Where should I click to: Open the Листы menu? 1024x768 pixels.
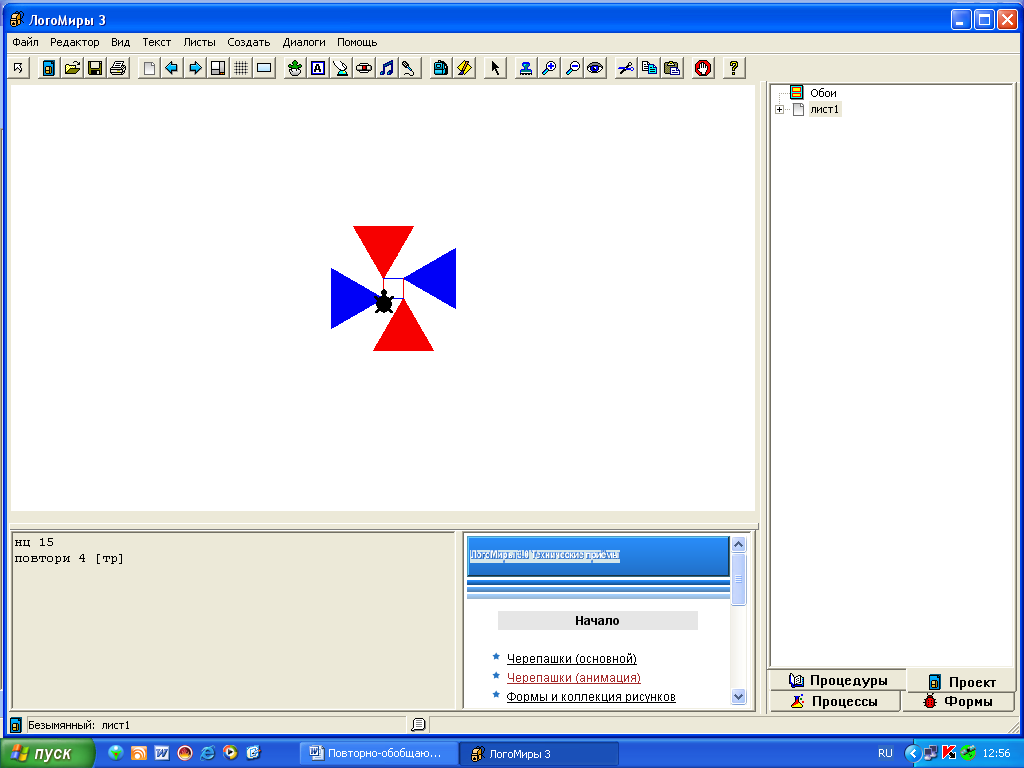pos(199,42)
